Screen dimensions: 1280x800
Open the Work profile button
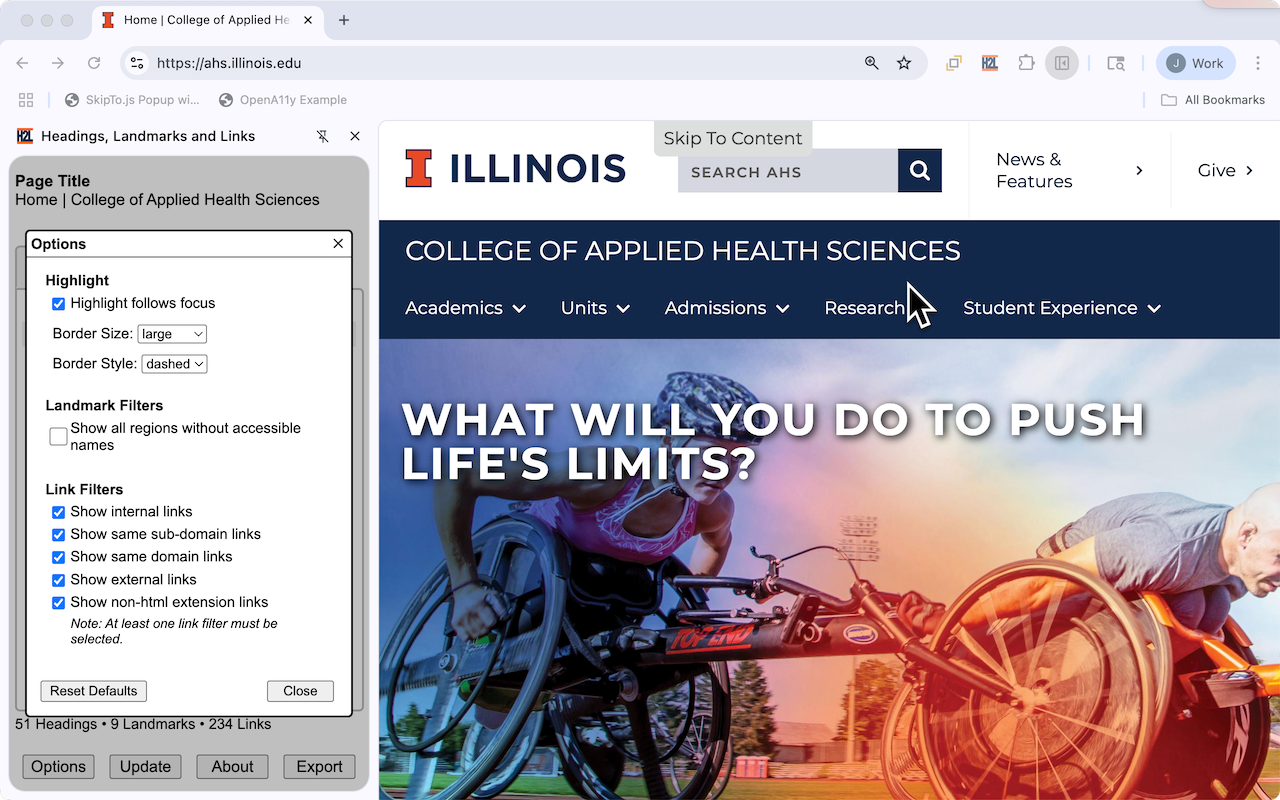point(1196,63)
